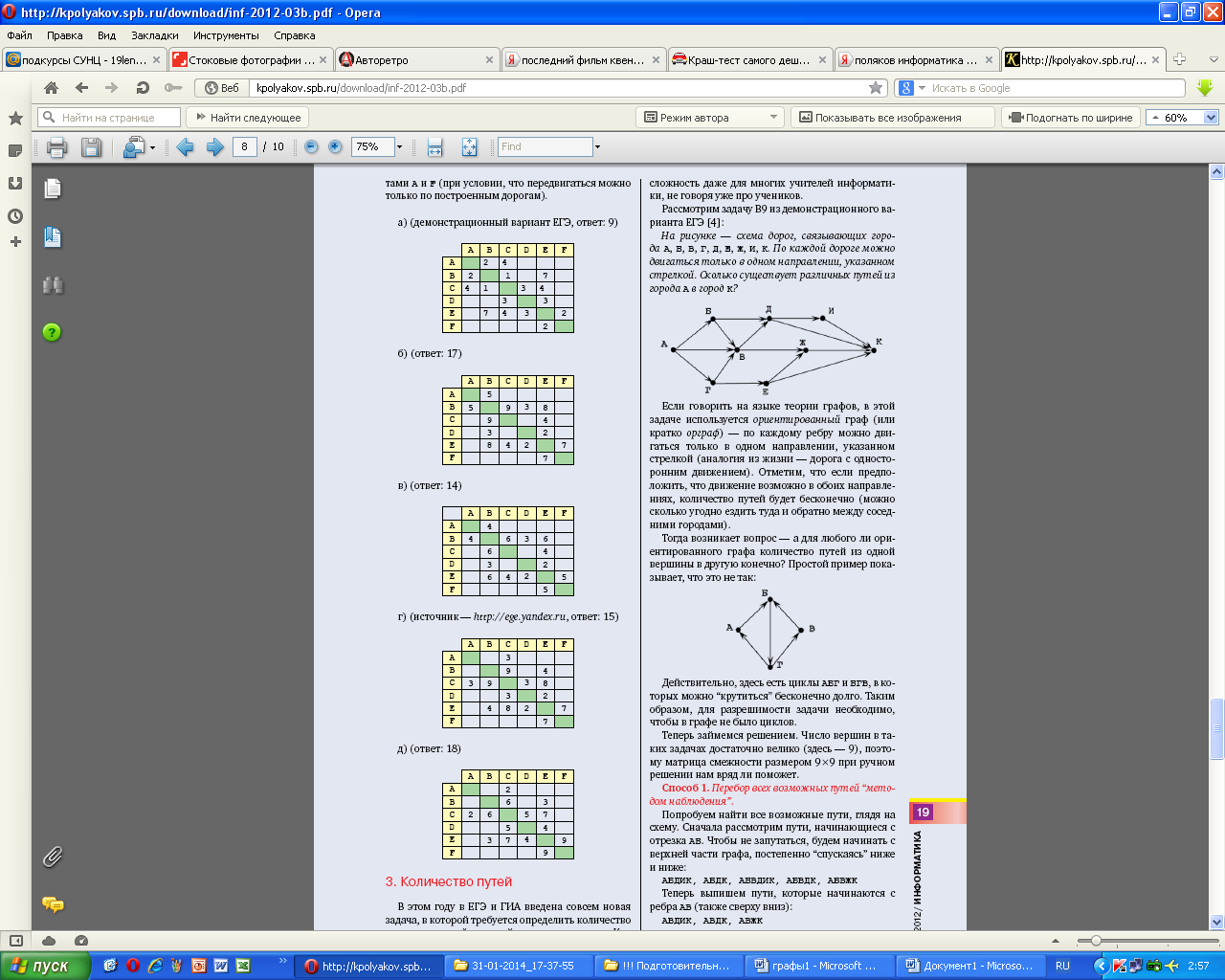Focus the Найти на странице search field

[x=109, y=118]
